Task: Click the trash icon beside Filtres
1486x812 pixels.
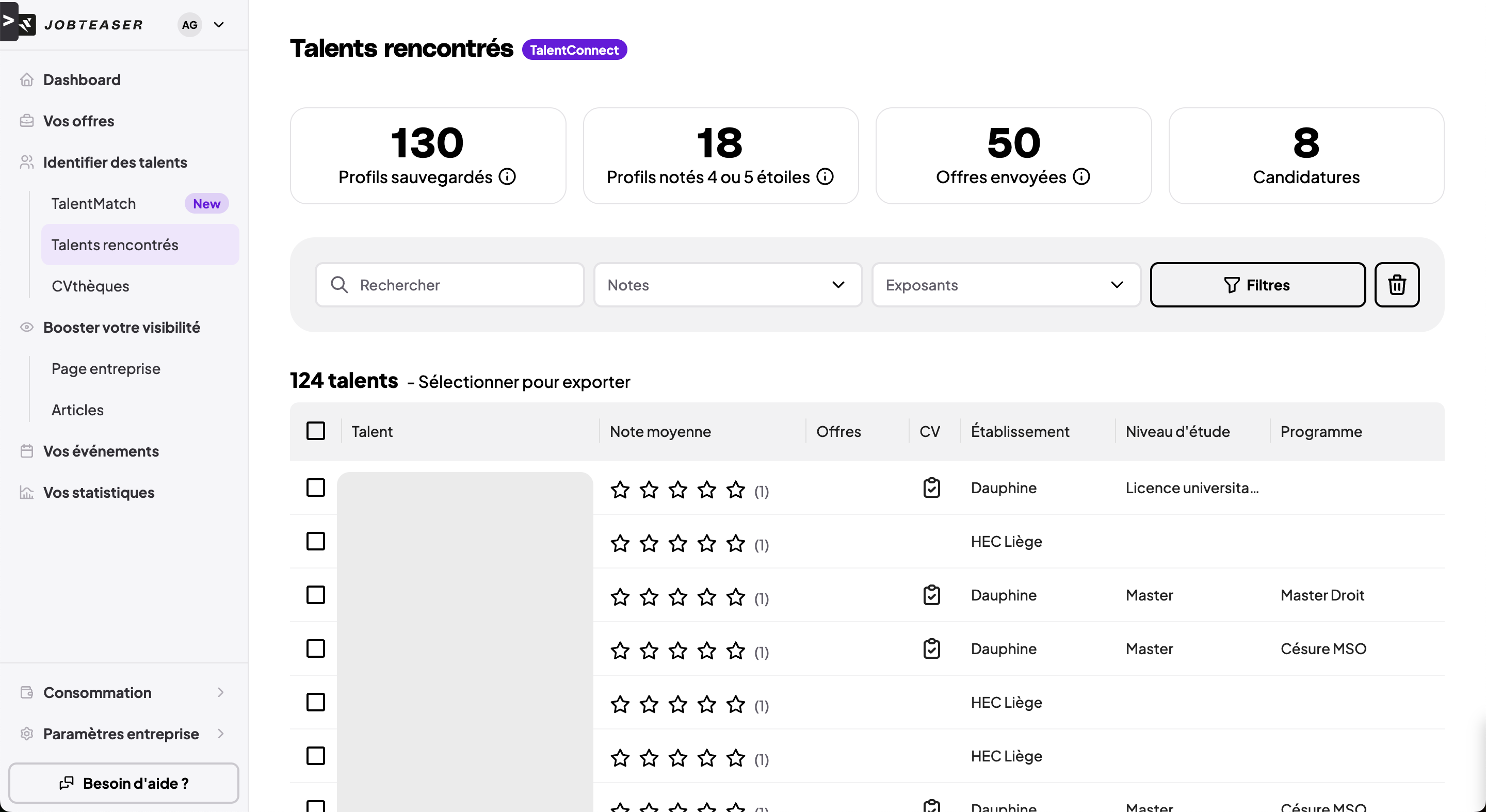Action: point(1396,285)
